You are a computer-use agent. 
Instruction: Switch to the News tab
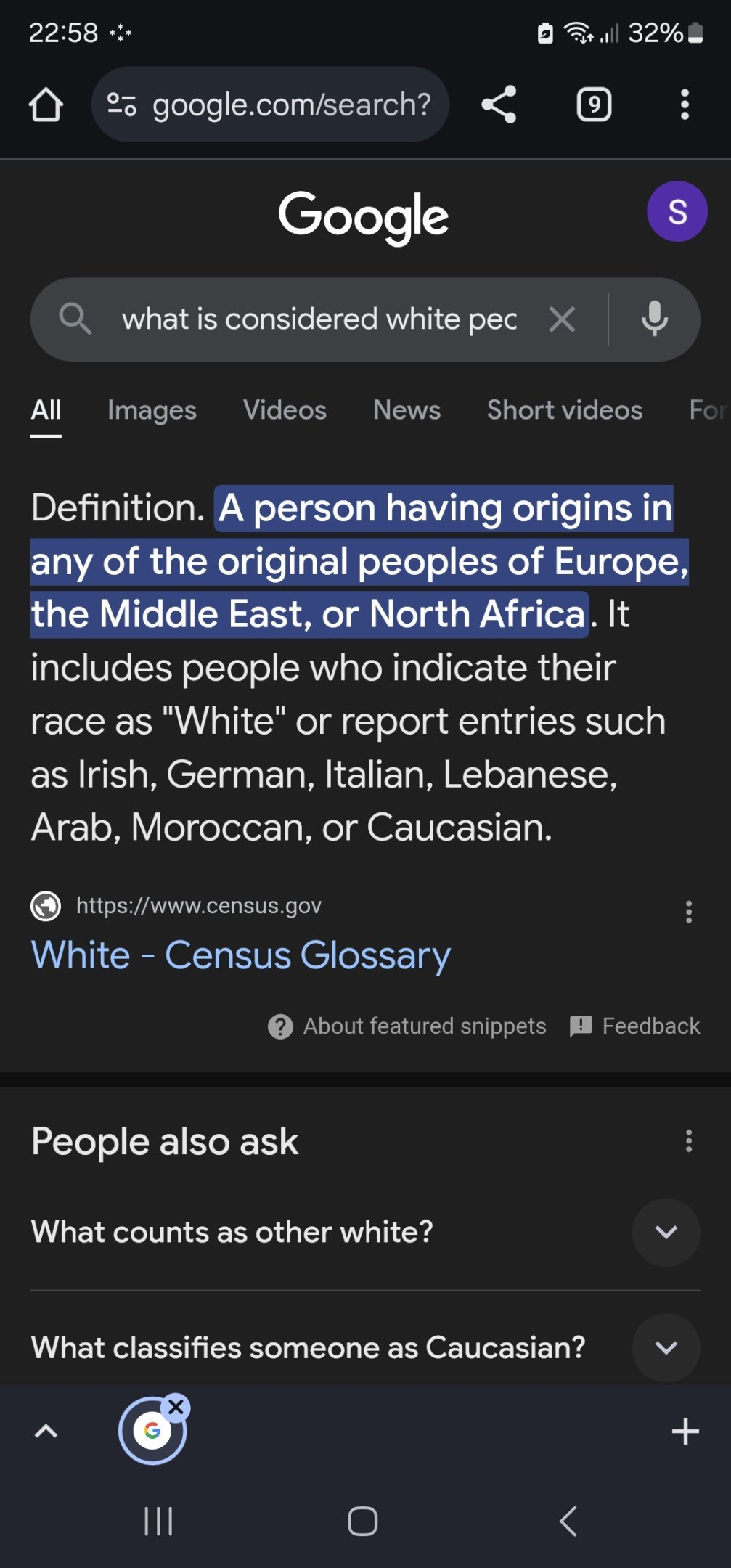coord(407,410)
